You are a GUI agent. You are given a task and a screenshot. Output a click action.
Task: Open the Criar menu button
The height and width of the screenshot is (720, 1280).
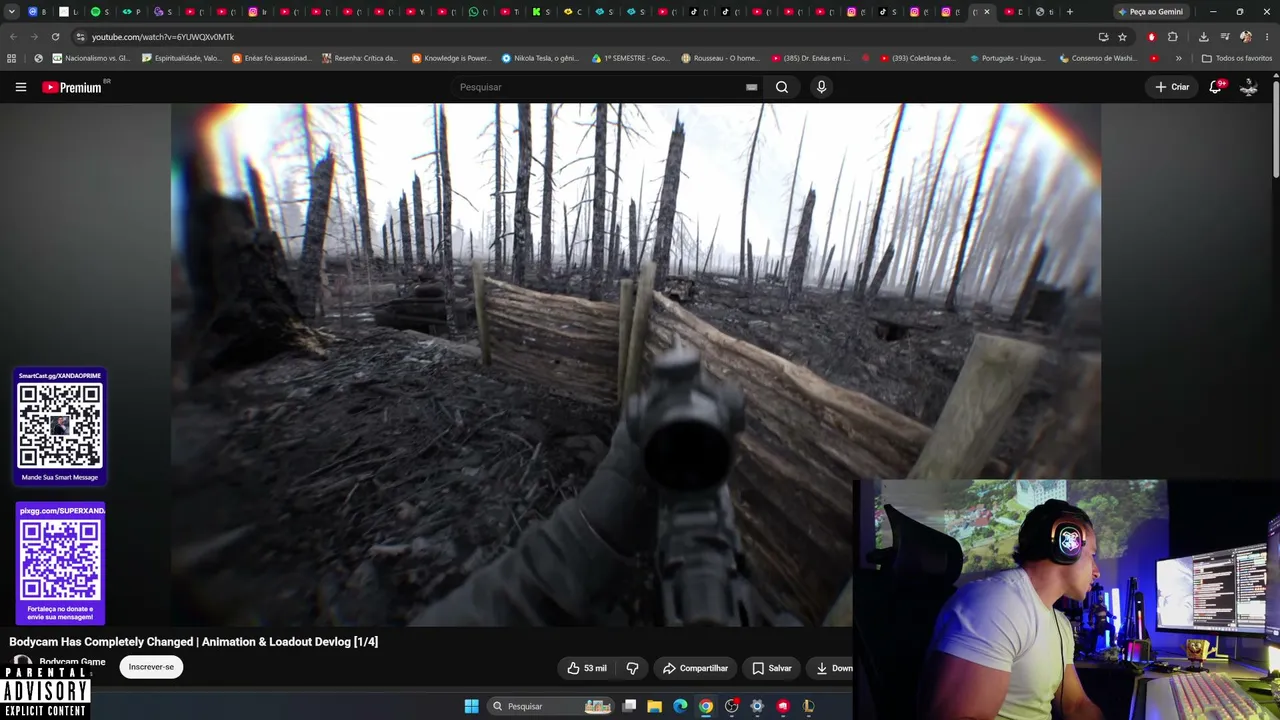click(x=1172, y=87)
